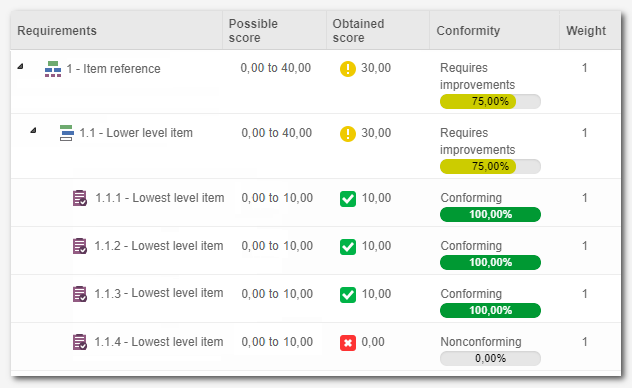The image size is (632, 388).
Task: Click weight value 1 of Item reference
Action: [584, 68]
